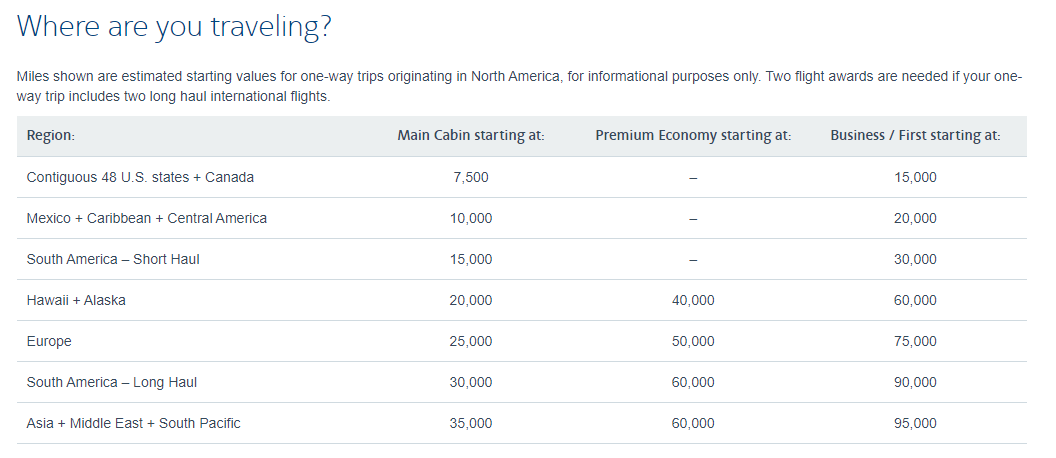Click the 40,000 Premium Economy value for Hawaii

click(693, 300)
